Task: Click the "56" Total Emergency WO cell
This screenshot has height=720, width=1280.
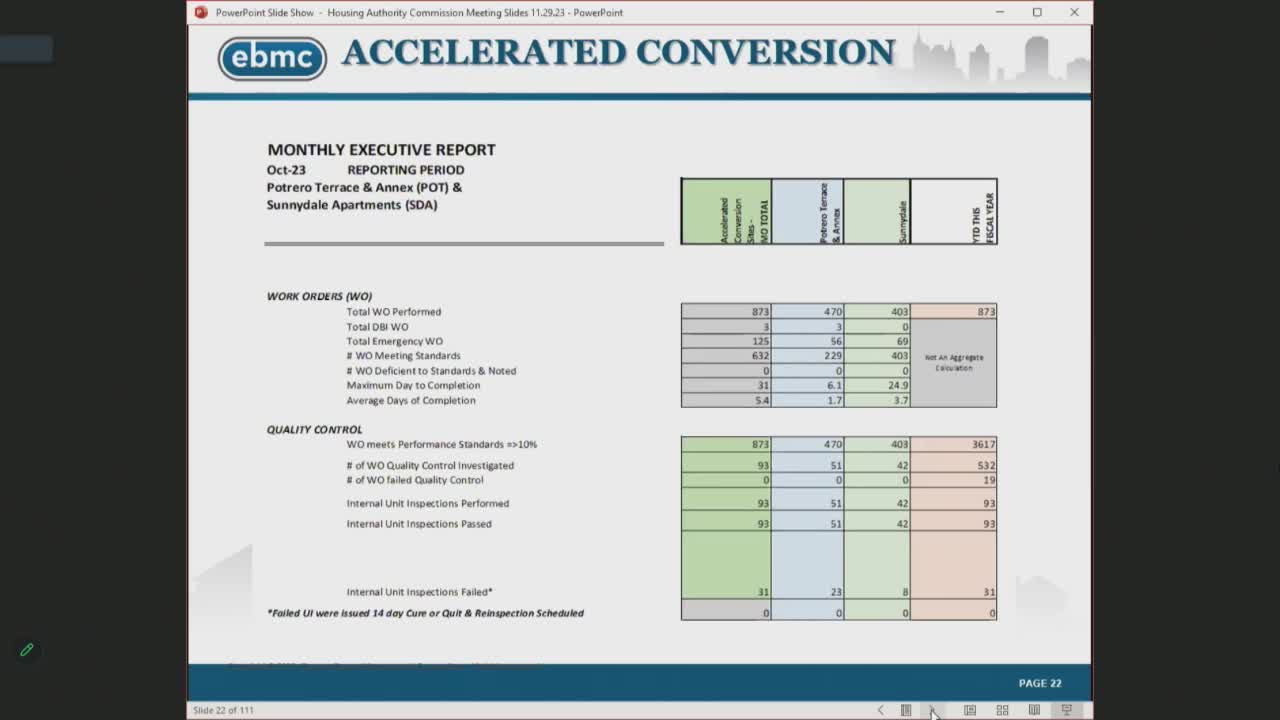Action: tap(807, 341)
